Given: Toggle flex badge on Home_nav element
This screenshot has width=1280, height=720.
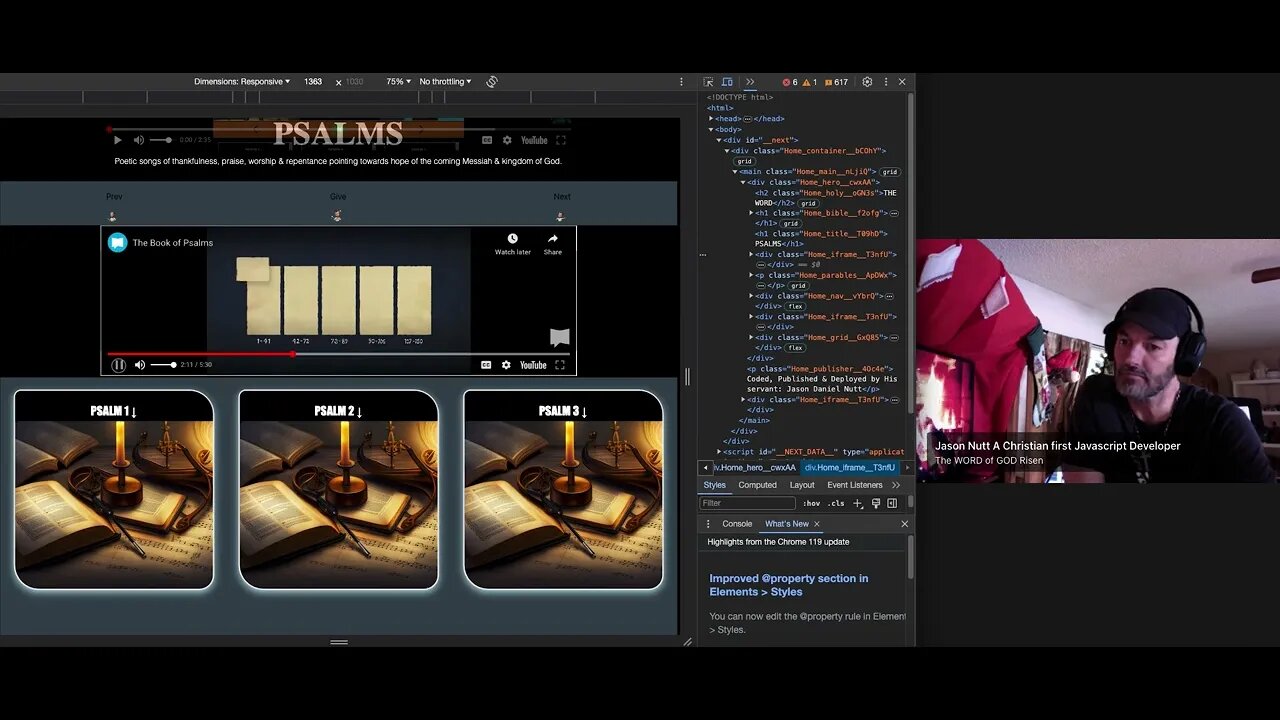Looking at the screenshot, I should tap(796, 306).
